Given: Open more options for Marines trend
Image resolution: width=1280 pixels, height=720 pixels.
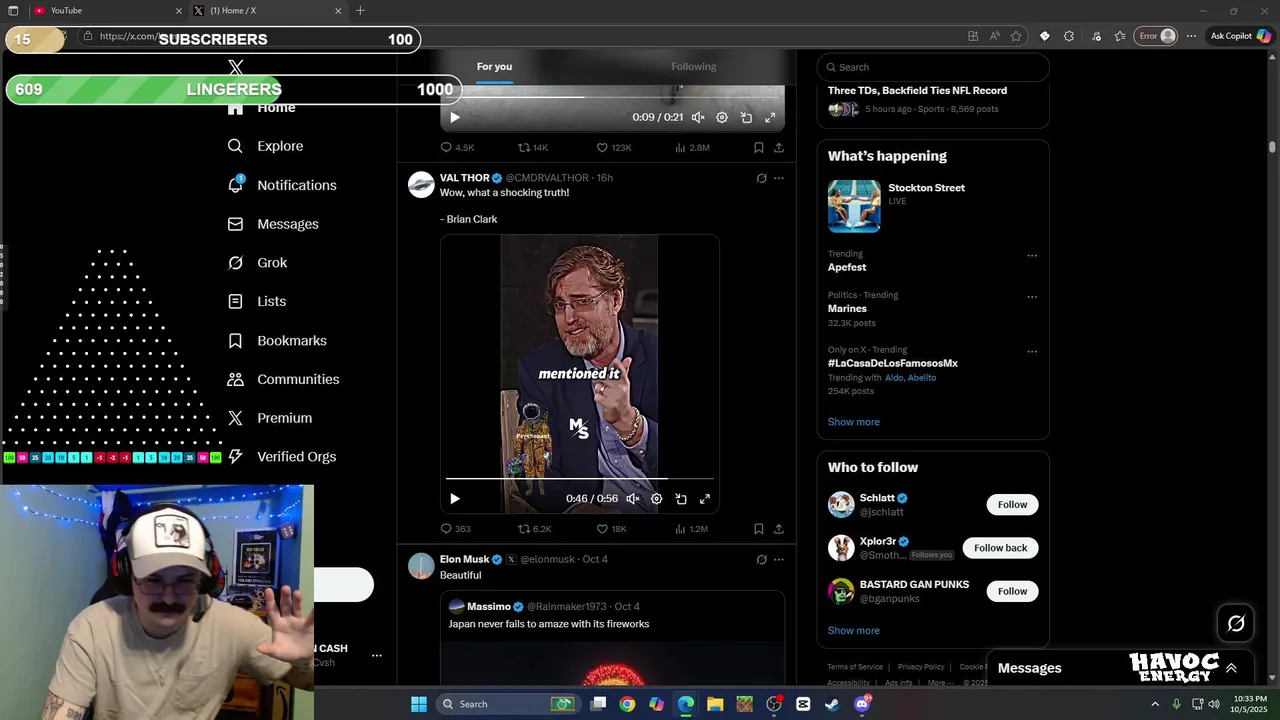Looking at the screenshot, I should (x=1032, y=297).
